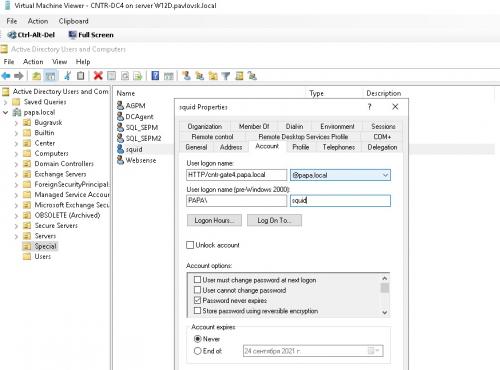
Task: Expand the Saved Queries node
Action: [x=6, y=102]
